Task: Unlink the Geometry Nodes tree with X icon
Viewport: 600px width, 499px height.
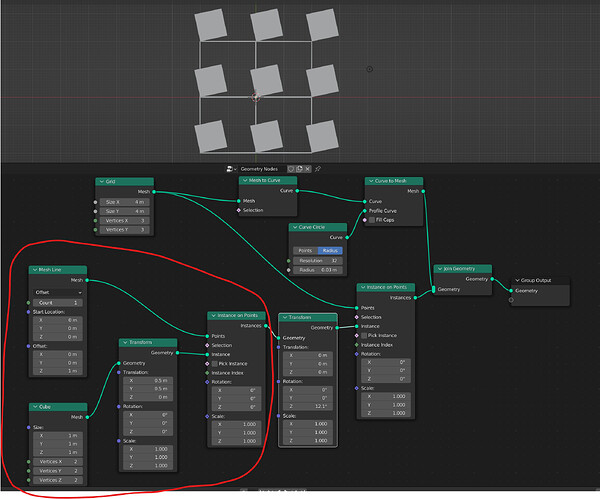Action: [308, 169]
